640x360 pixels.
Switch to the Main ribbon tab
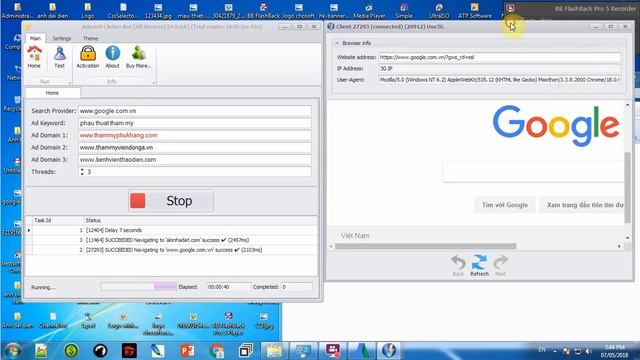(36, 38)
